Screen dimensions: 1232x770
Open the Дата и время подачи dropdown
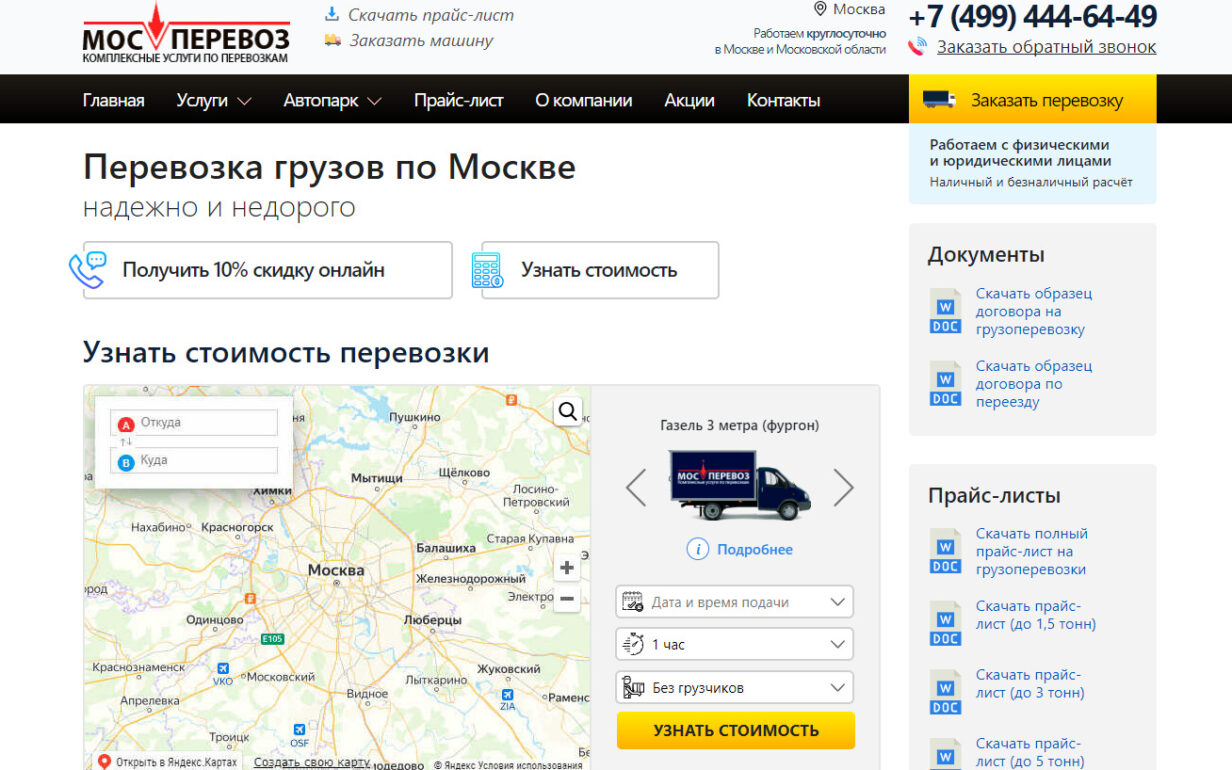click(734, 602)
